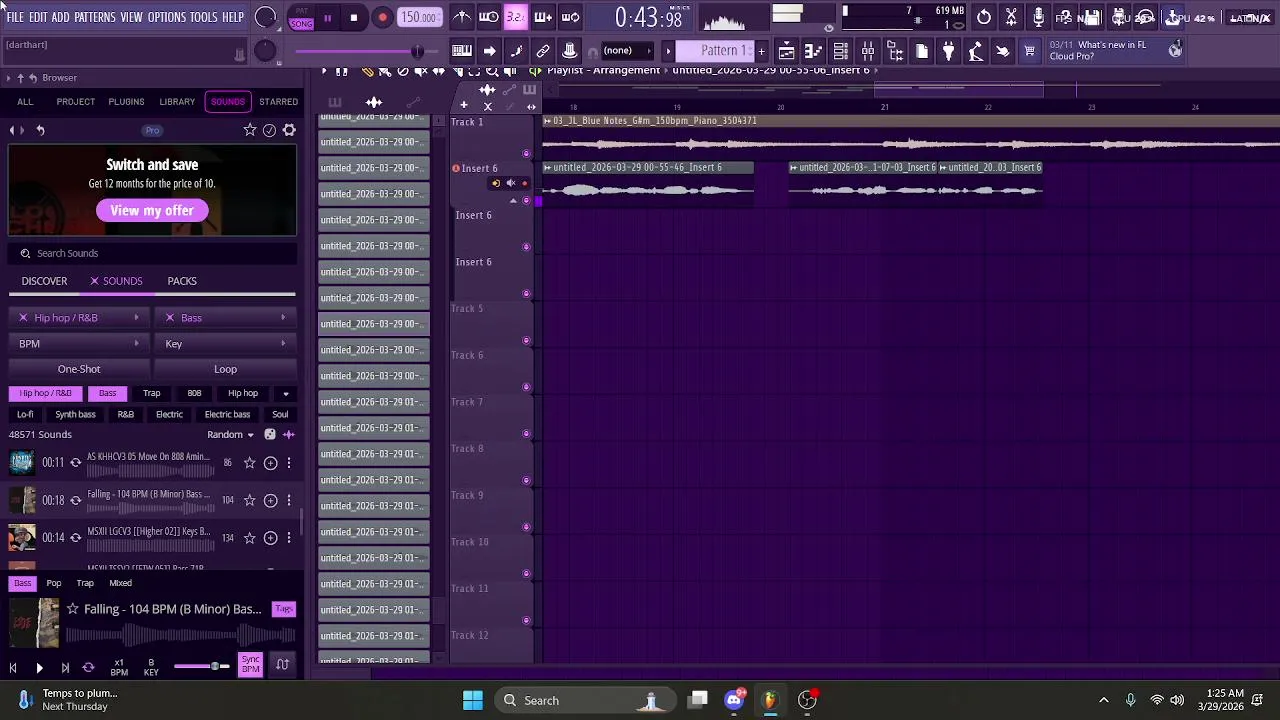Toggle PAT/SONG mode switch
This screenshot has width=1280, height=720.
pos(301,17)
